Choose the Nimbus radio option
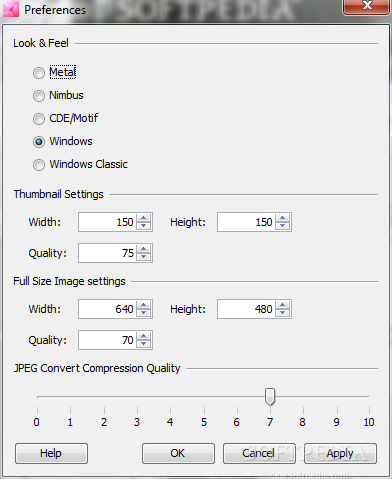392x479 pixels. tap(39, 96)
